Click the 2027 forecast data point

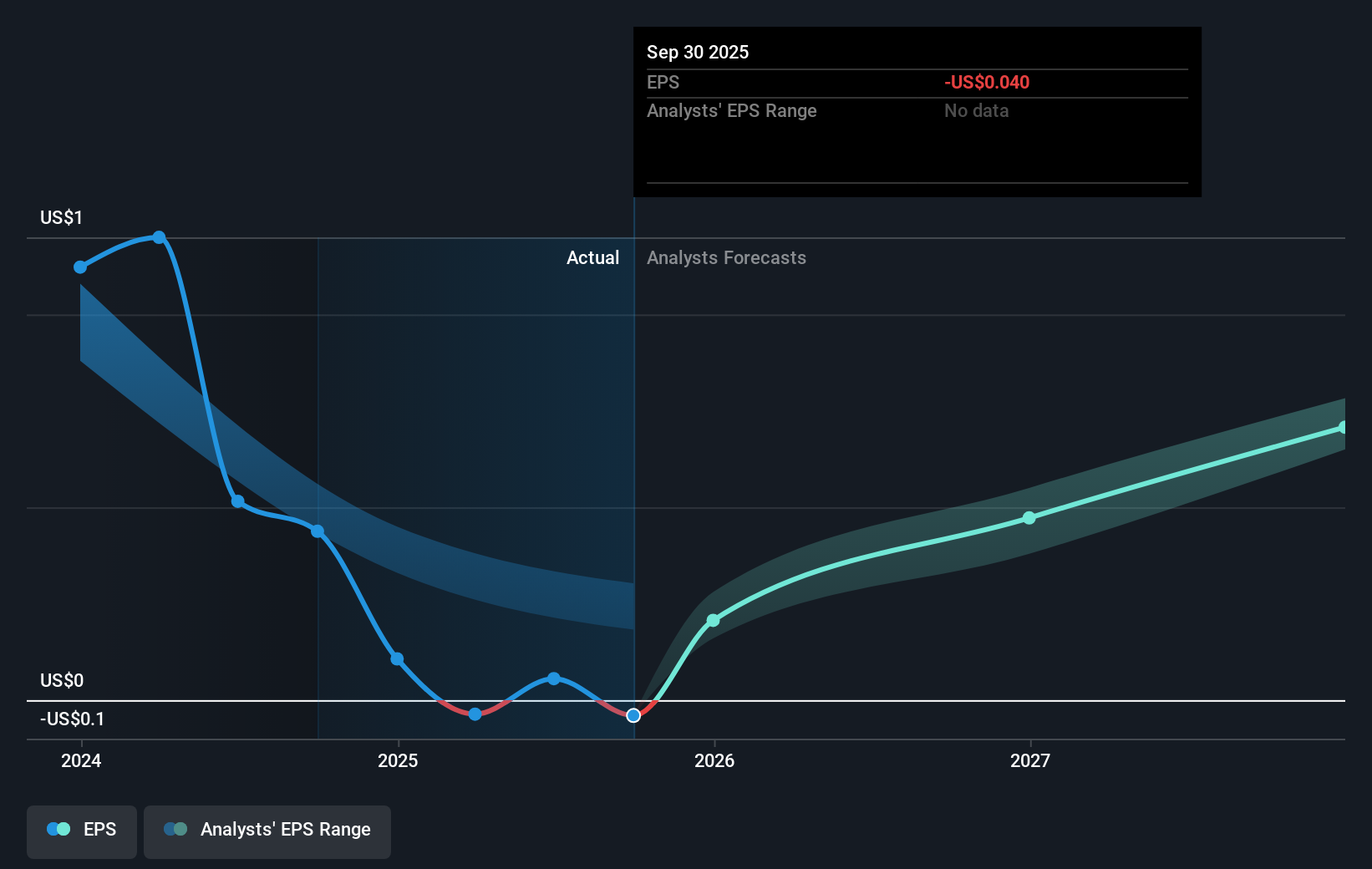(1029, 518)
